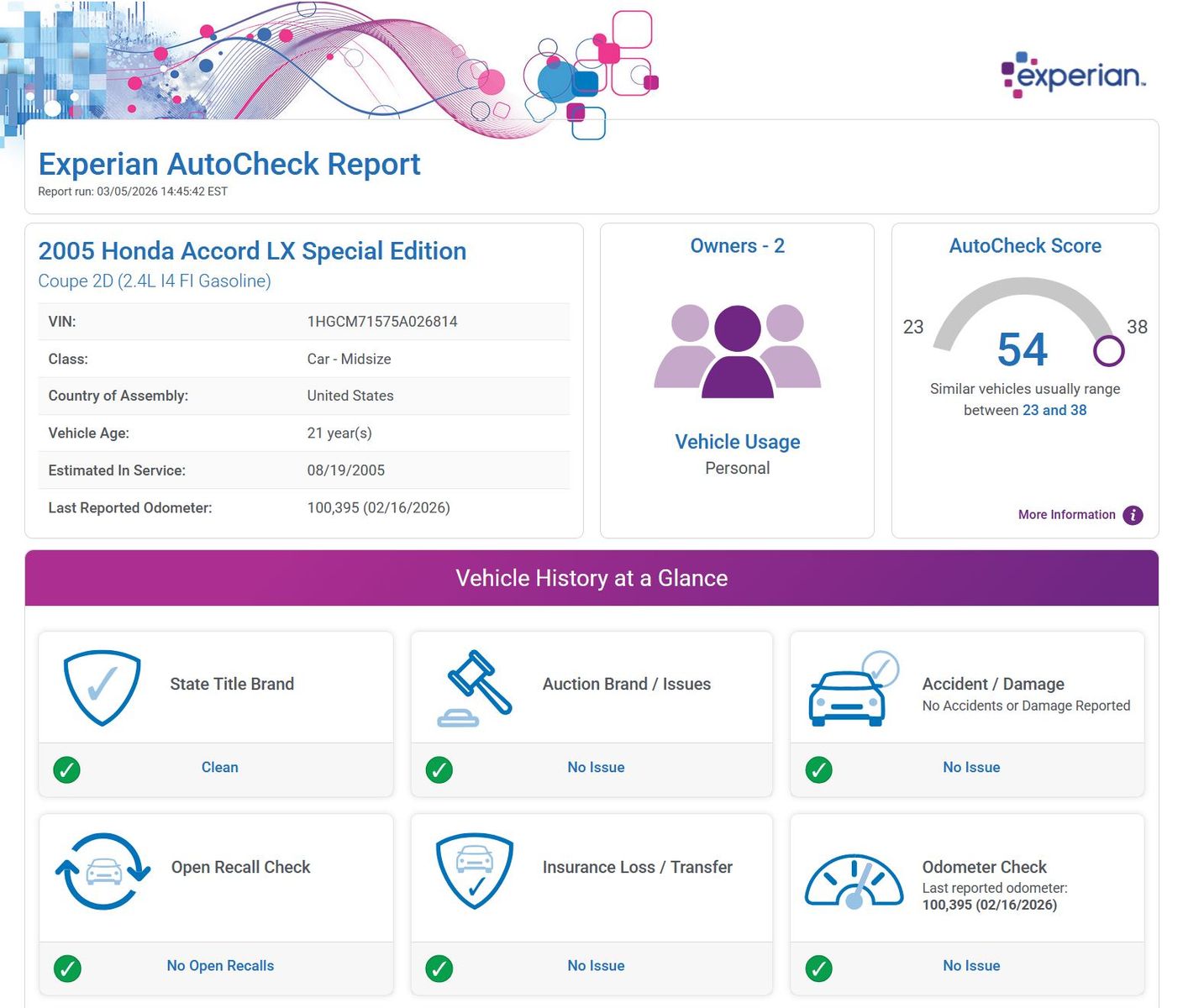1183x1008 pixels.
Task: Click the purple More Information info icon
Action: [1133, 515]
